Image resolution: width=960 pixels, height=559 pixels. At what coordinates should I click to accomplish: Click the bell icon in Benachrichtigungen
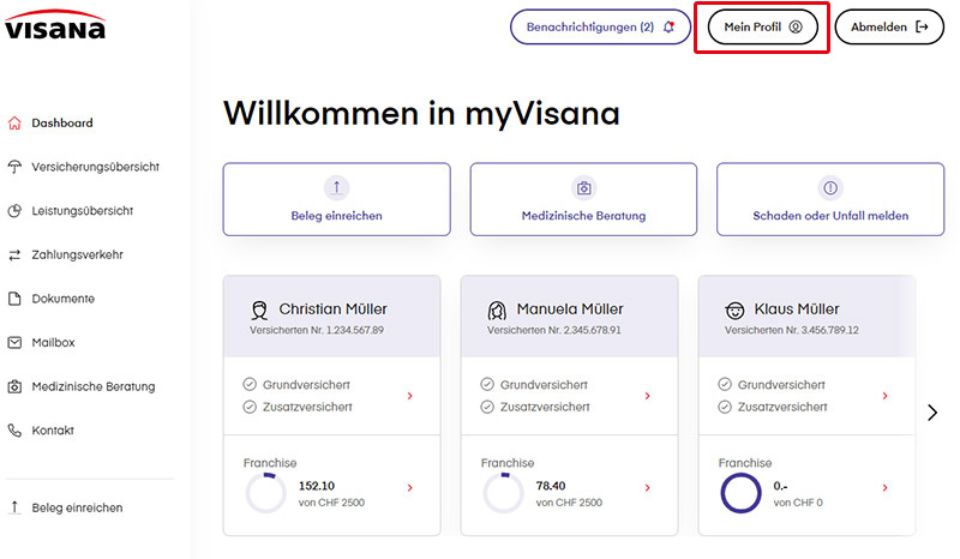coord(669,28)
